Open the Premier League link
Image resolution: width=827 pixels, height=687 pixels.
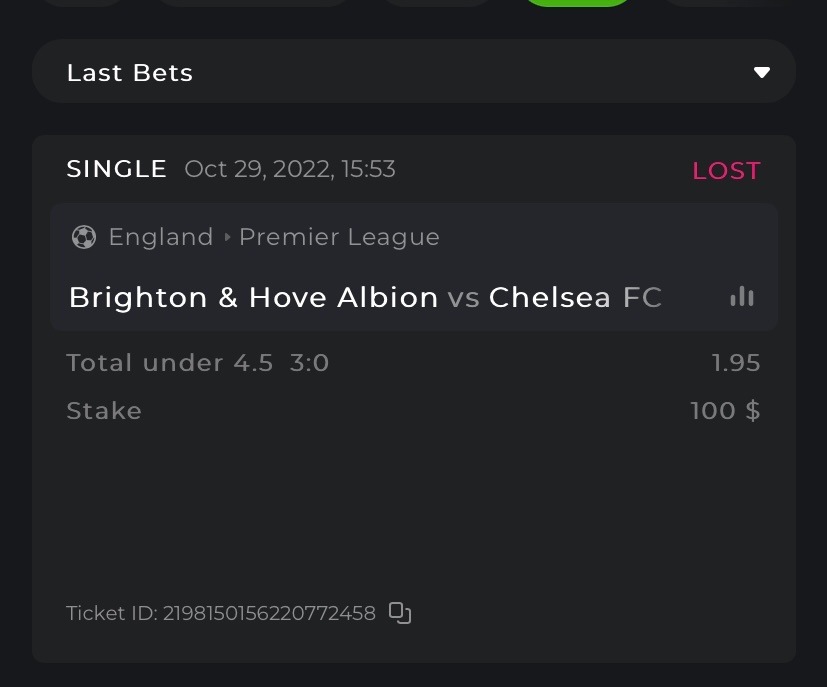[x=339, y=237]
